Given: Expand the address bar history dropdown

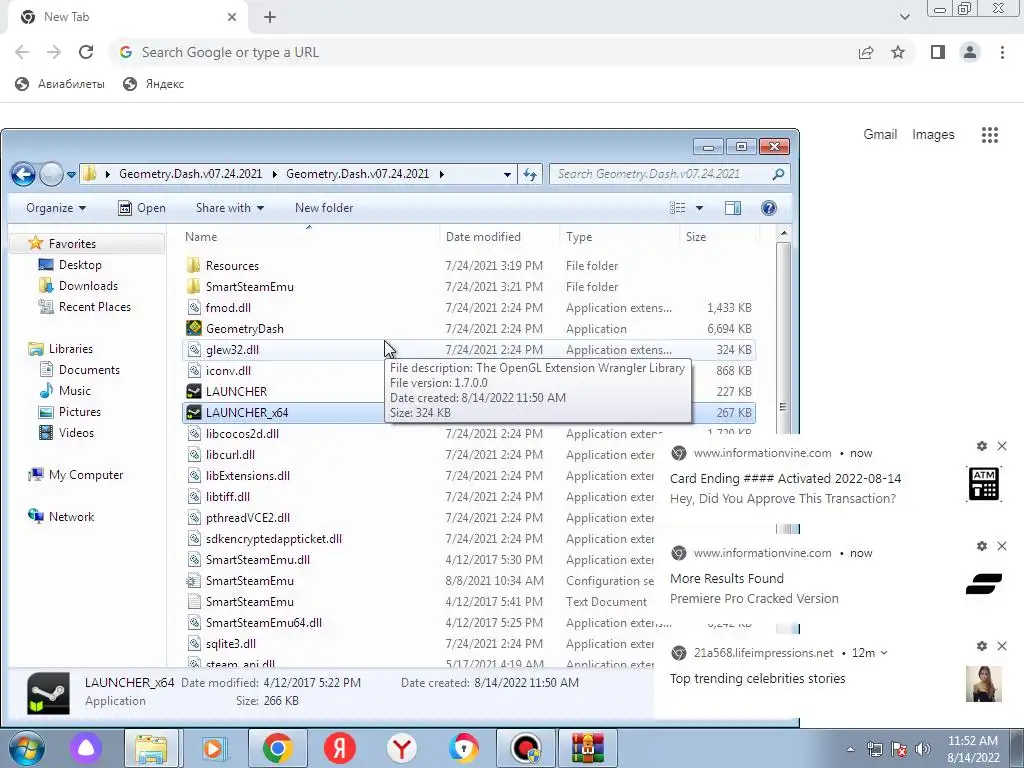Looking at the screenshot, I should point(507,174).
